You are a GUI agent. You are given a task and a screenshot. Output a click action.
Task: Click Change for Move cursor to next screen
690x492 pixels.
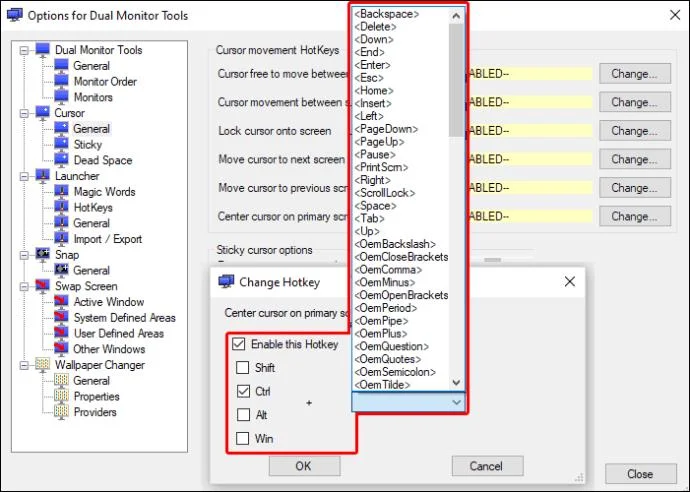tap(635, 159)
